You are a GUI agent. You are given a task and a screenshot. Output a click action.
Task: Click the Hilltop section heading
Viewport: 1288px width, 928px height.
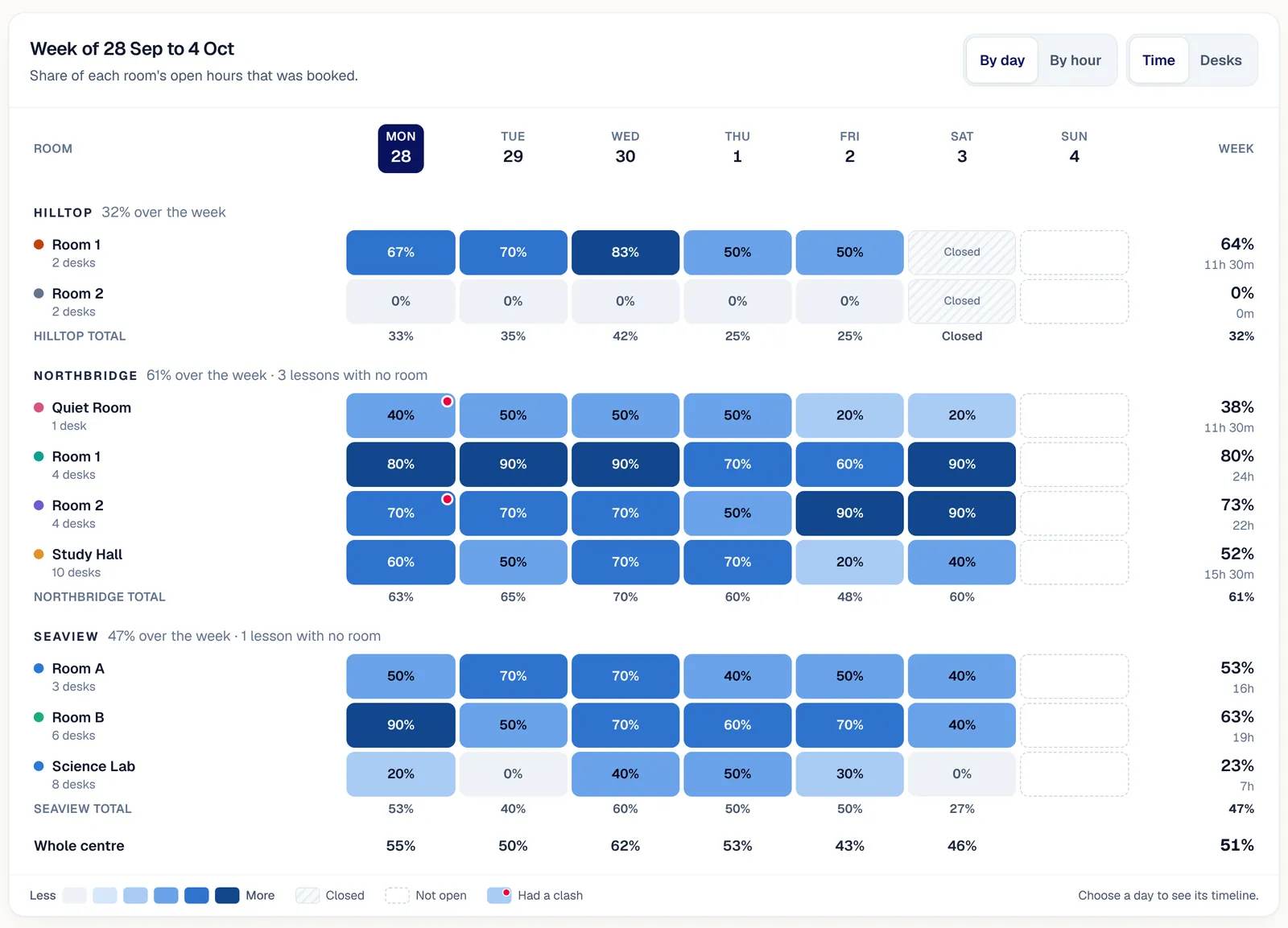point(63,212)
